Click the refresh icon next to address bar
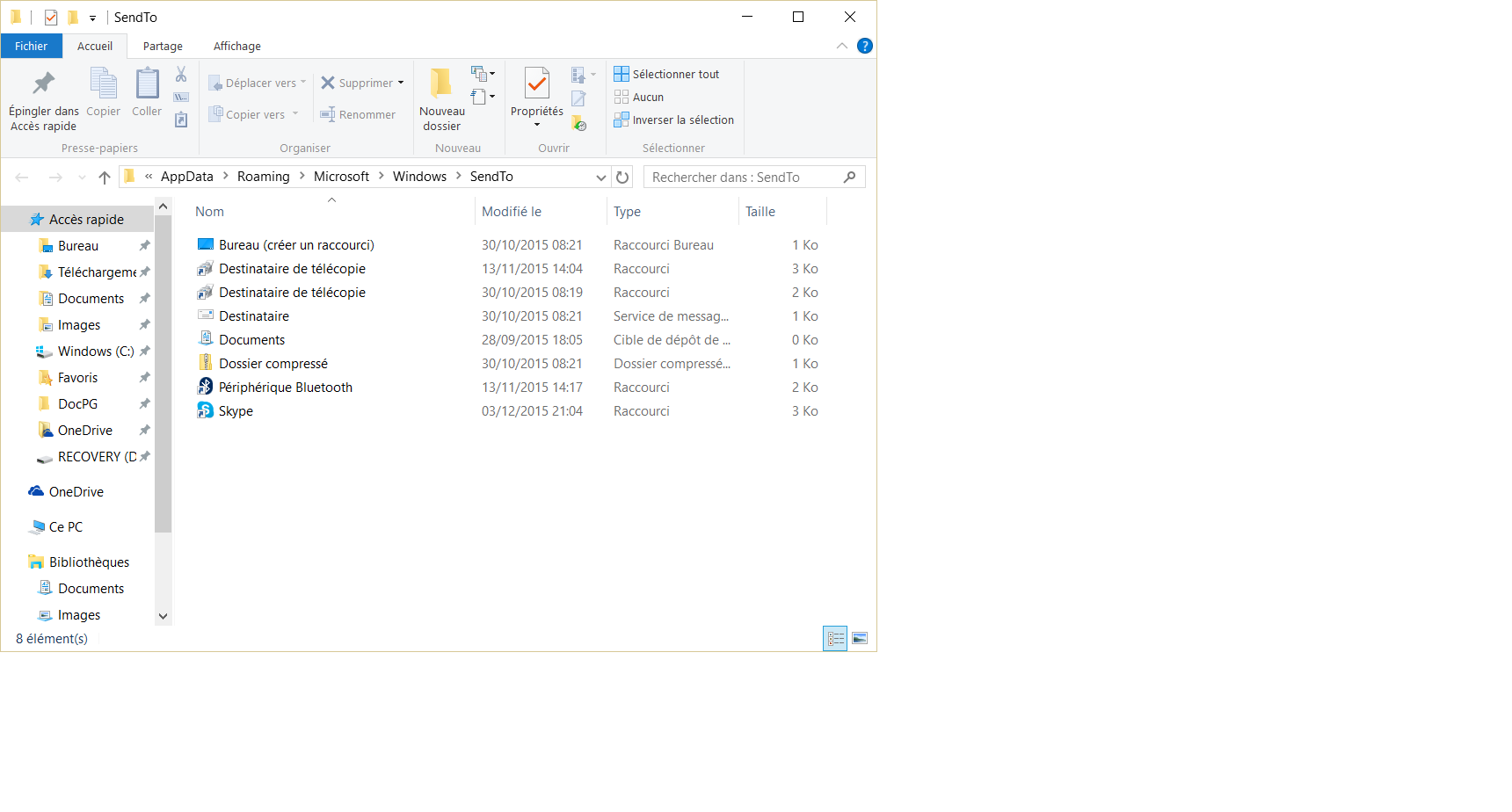 tap(622, 178)
